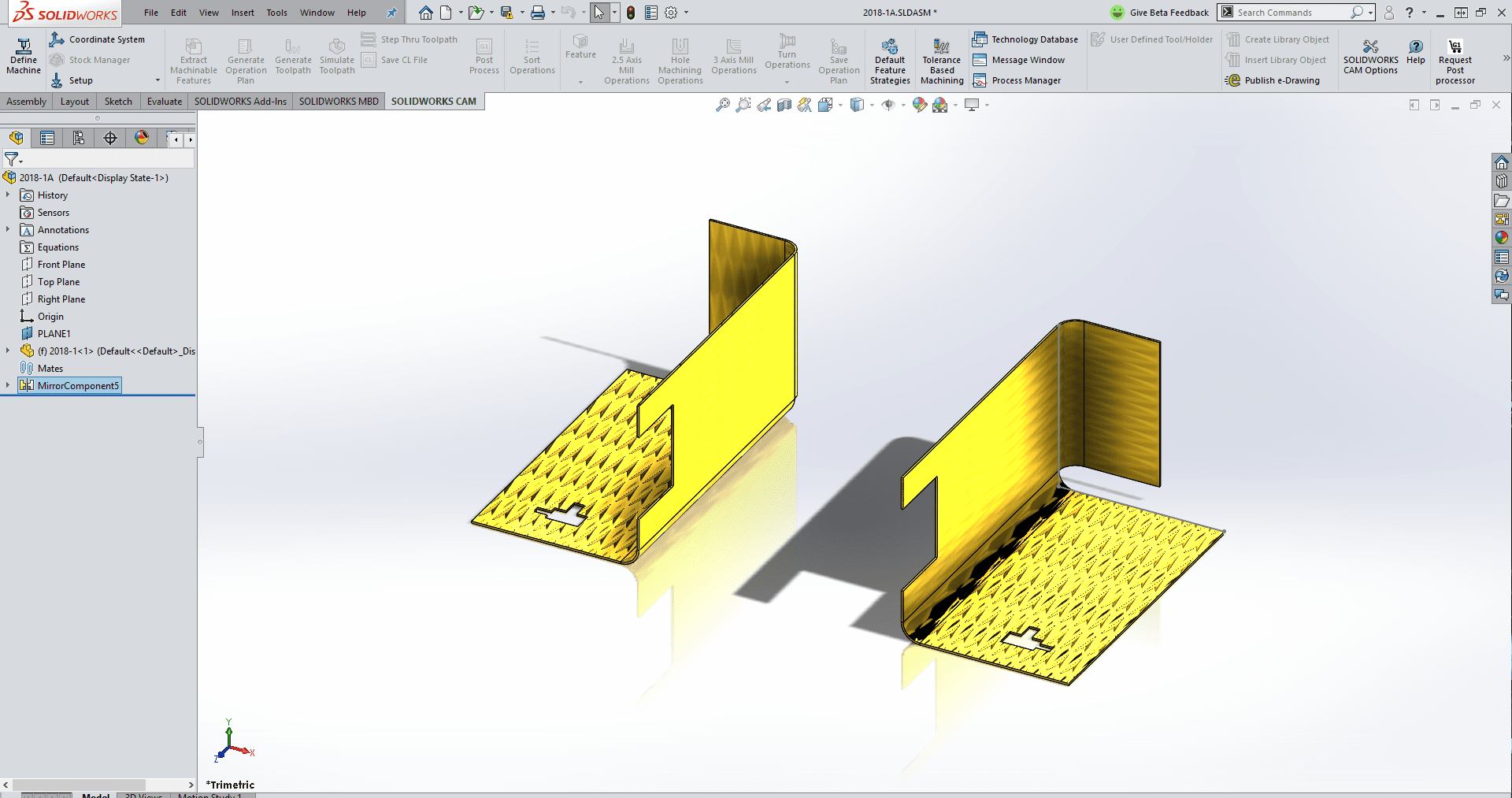Click Request Post processor button
1512x798 pixels.
point(1455,61)
